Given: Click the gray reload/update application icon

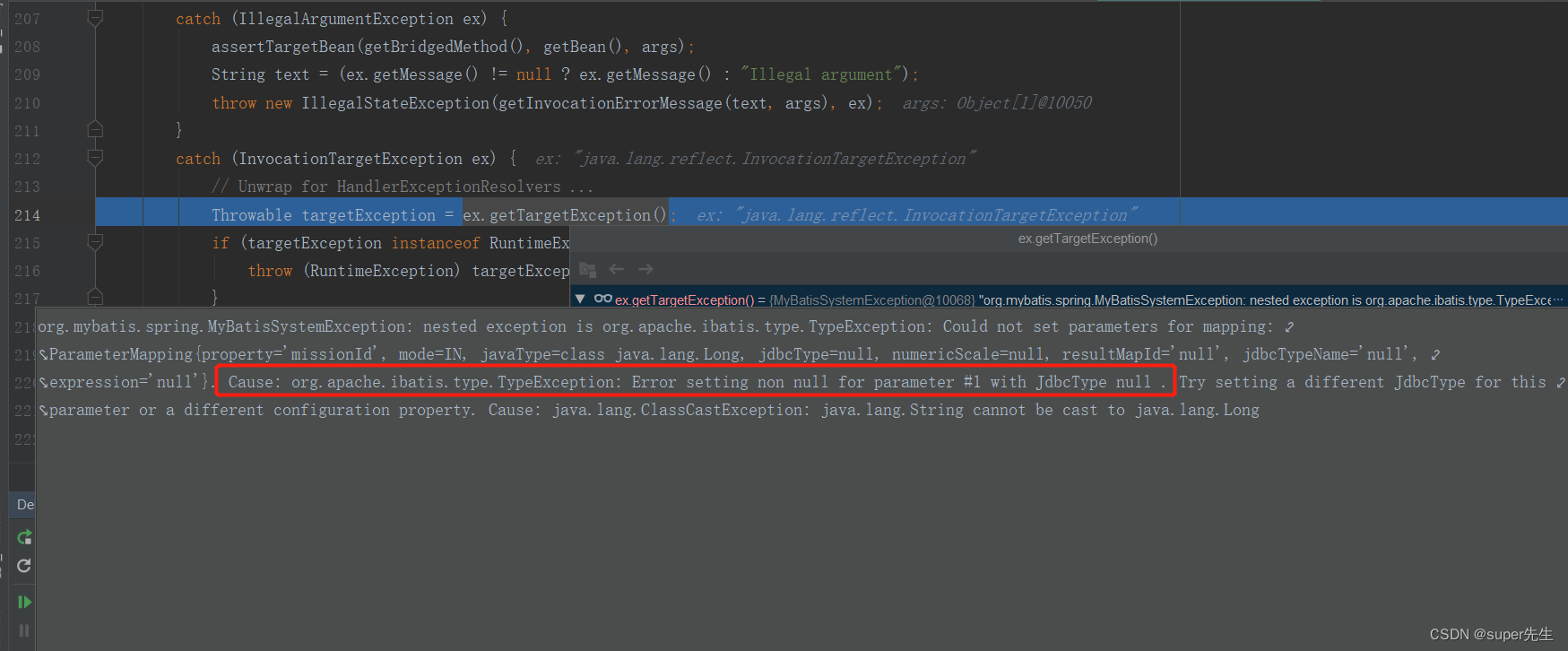Looking at the screenshot, I should pos(24,566).
